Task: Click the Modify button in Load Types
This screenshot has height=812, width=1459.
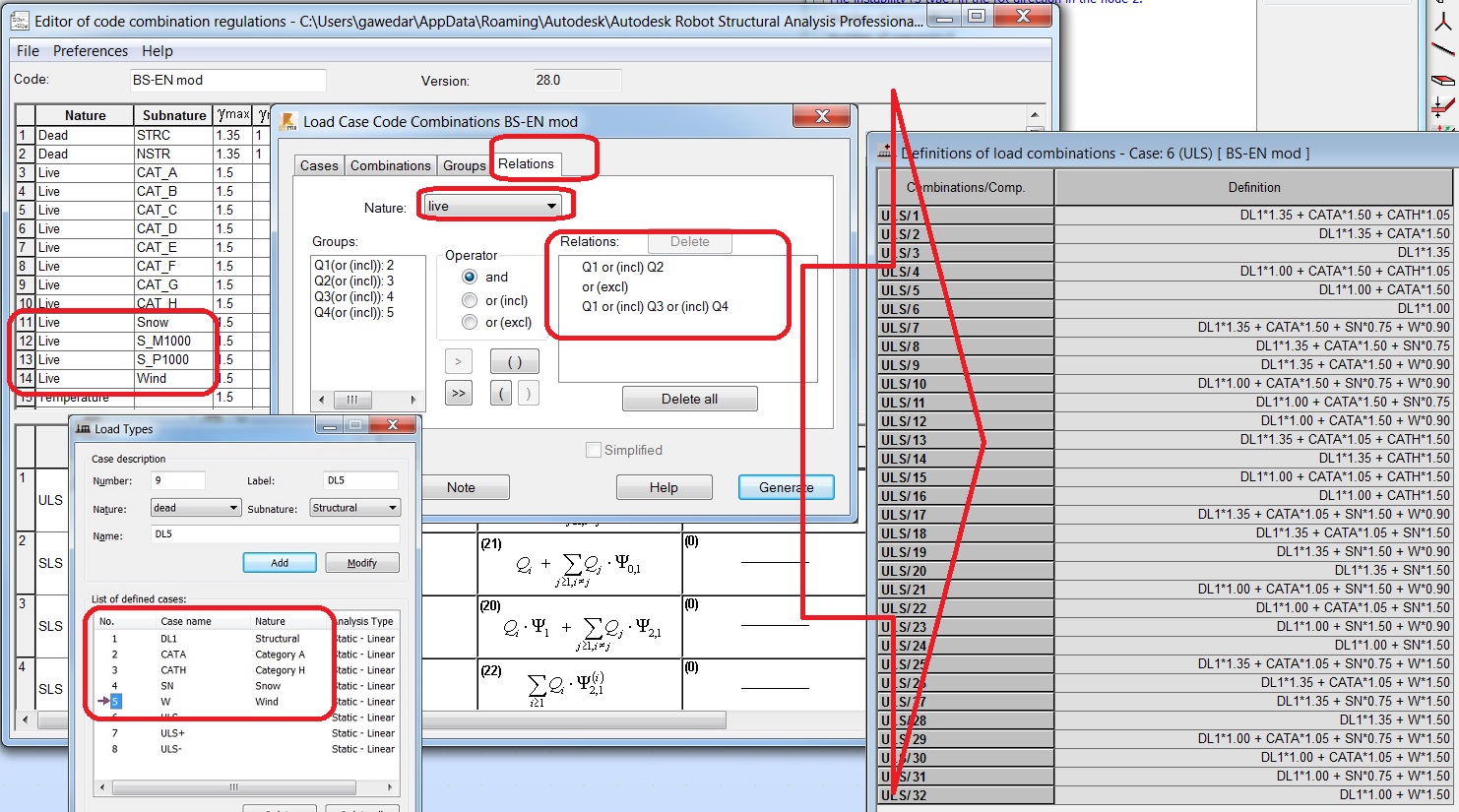Action: coord(361,563)
